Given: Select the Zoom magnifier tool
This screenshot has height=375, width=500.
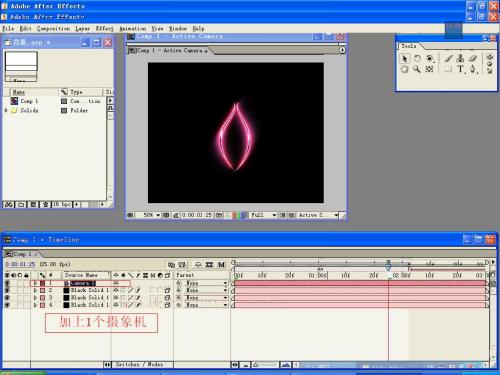Looking at the screenshot, I should click(417, 69).
